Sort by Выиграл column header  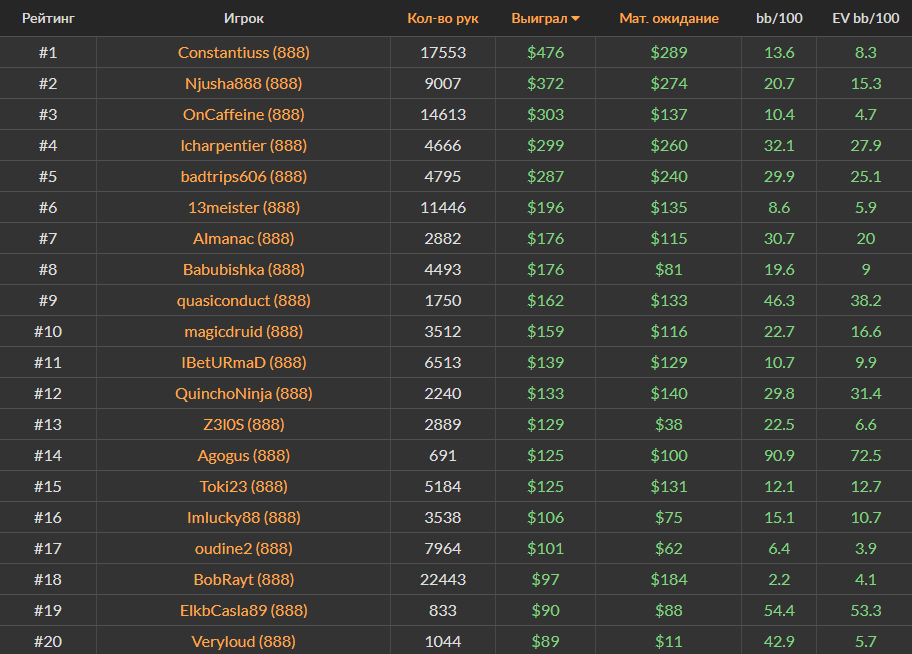[x=539, y=18]
